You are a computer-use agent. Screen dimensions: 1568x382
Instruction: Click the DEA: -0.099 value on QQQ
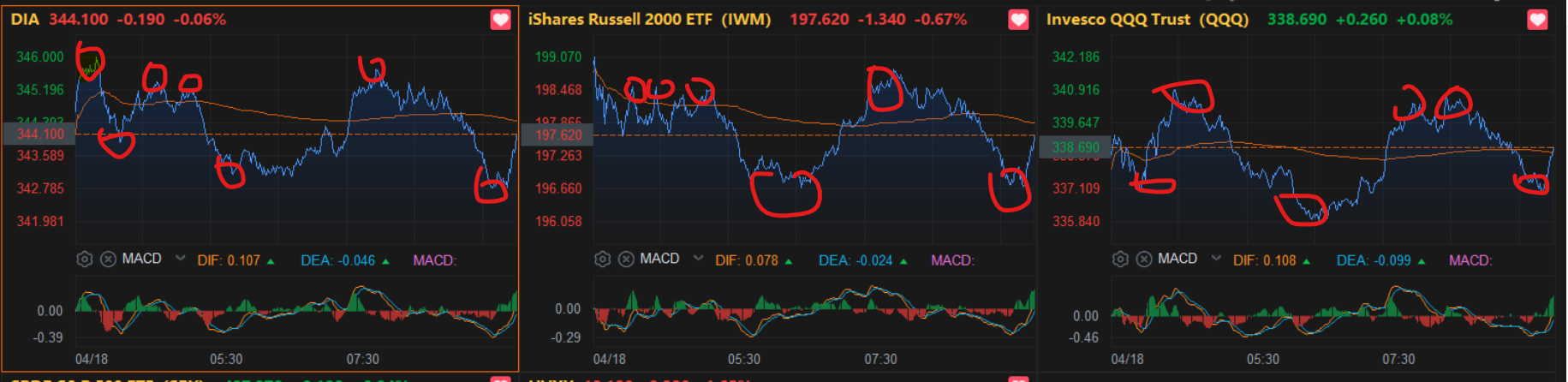pyautogui.click(x=1374, y=260)
